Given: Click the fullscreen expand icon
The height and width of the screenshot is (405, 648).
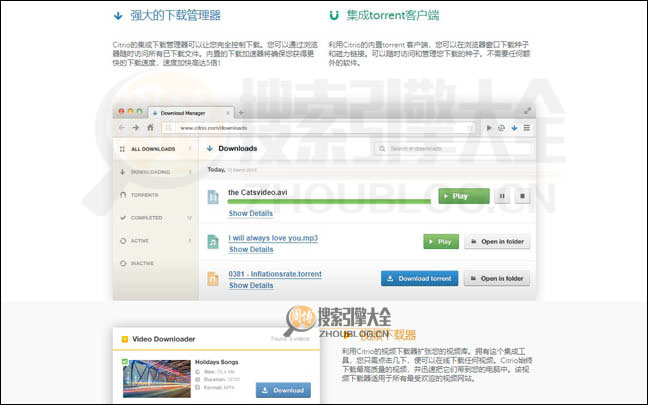Looking at the screenshot, I should [528, 111].
